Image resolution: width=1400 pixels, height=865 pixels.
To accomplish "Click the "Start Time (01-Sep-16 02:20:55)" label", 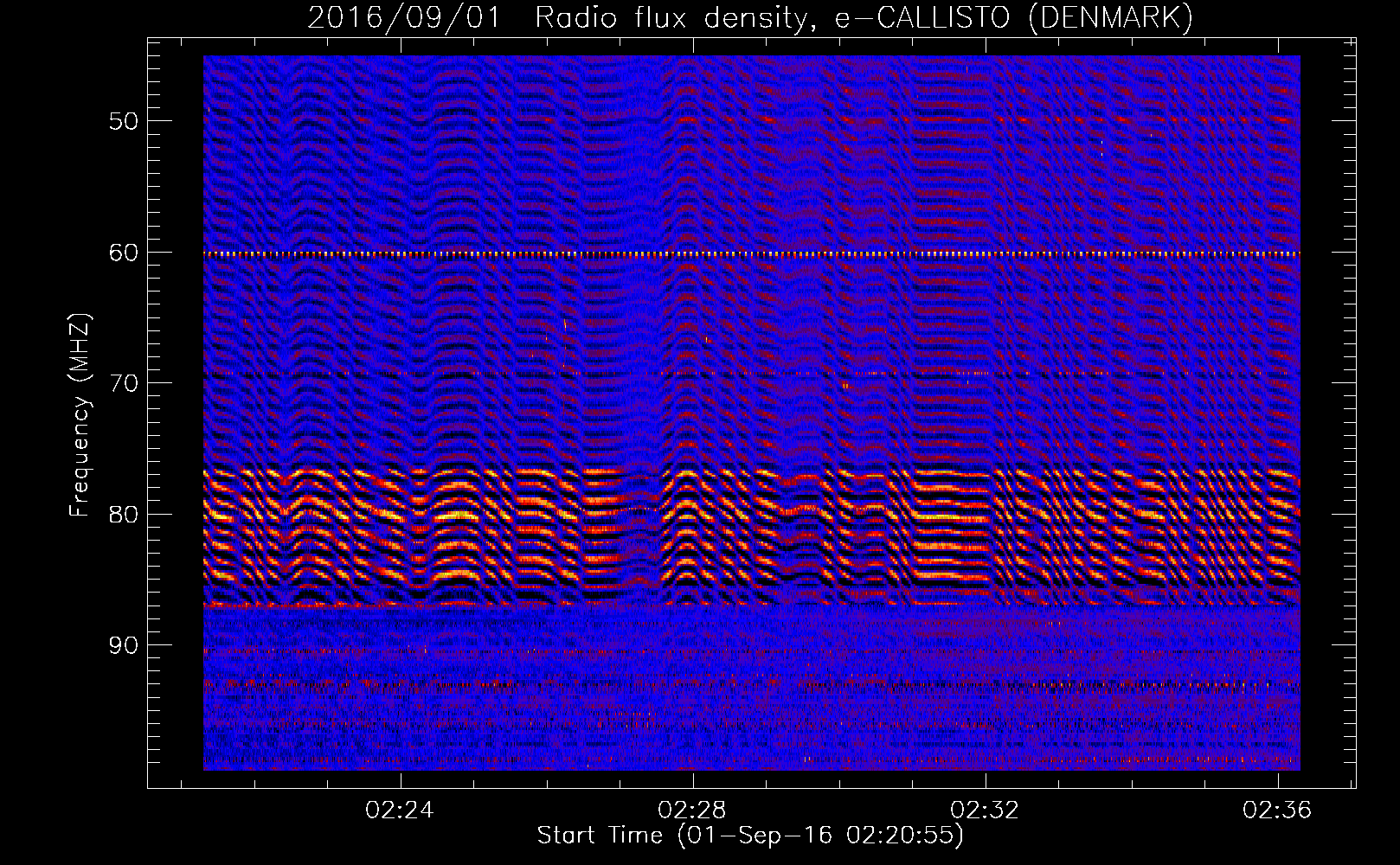I will coord(750,836).
